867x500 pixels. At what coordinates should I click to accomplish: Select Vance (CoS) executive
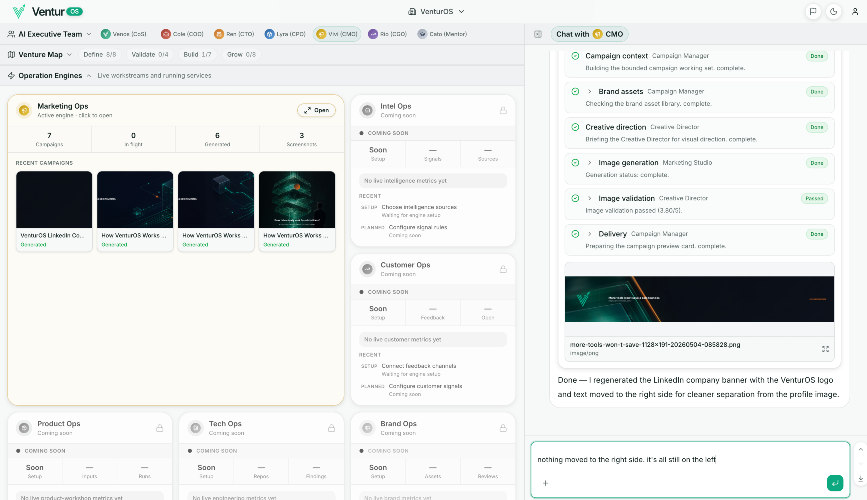(124, 34)
